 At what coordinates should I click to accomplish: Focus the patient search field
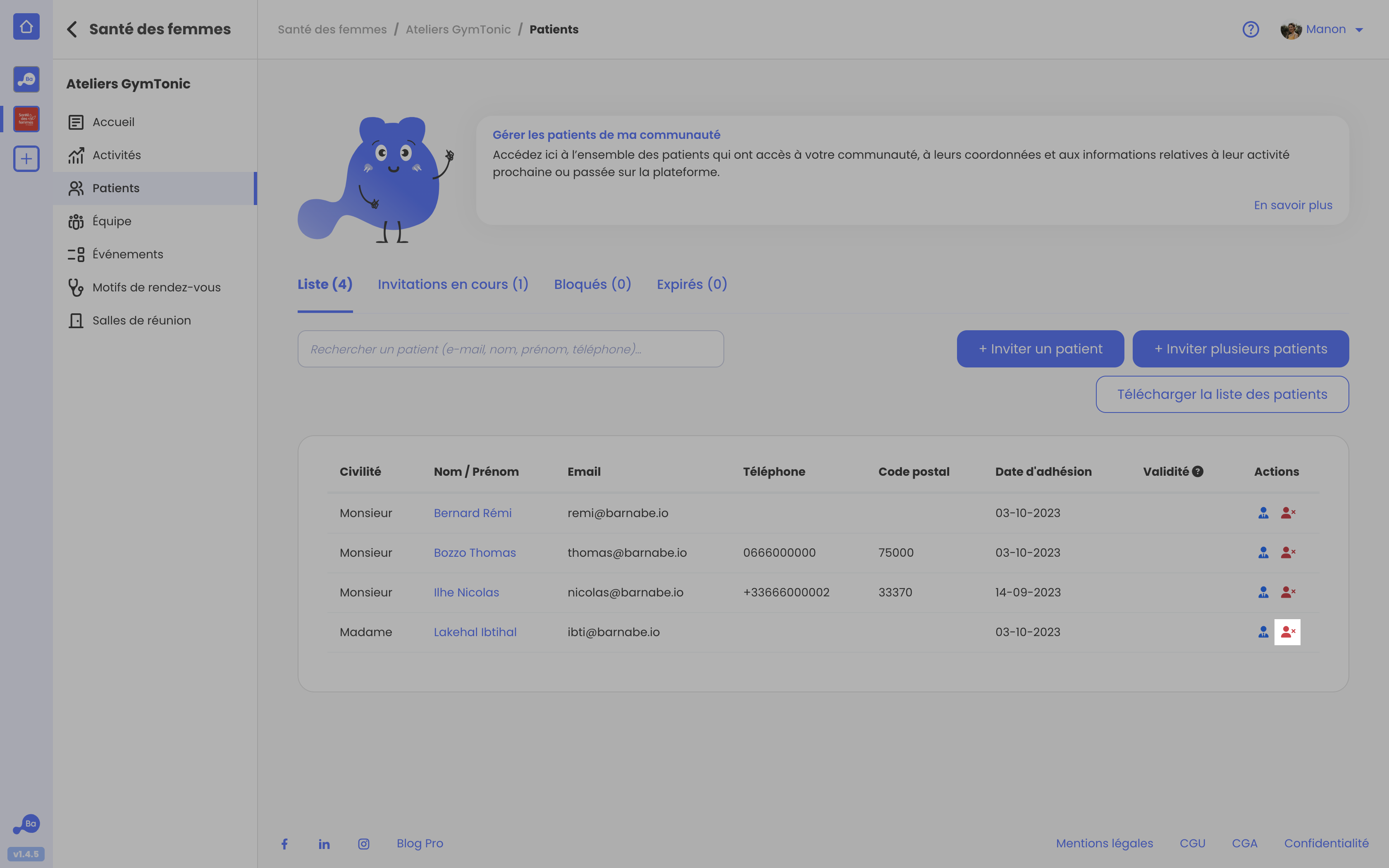(510, 348)
